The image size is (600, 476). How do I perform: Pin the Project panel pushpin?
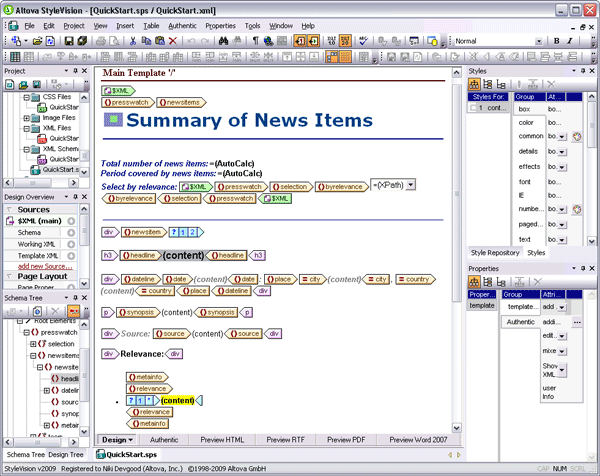click(75, 71)
